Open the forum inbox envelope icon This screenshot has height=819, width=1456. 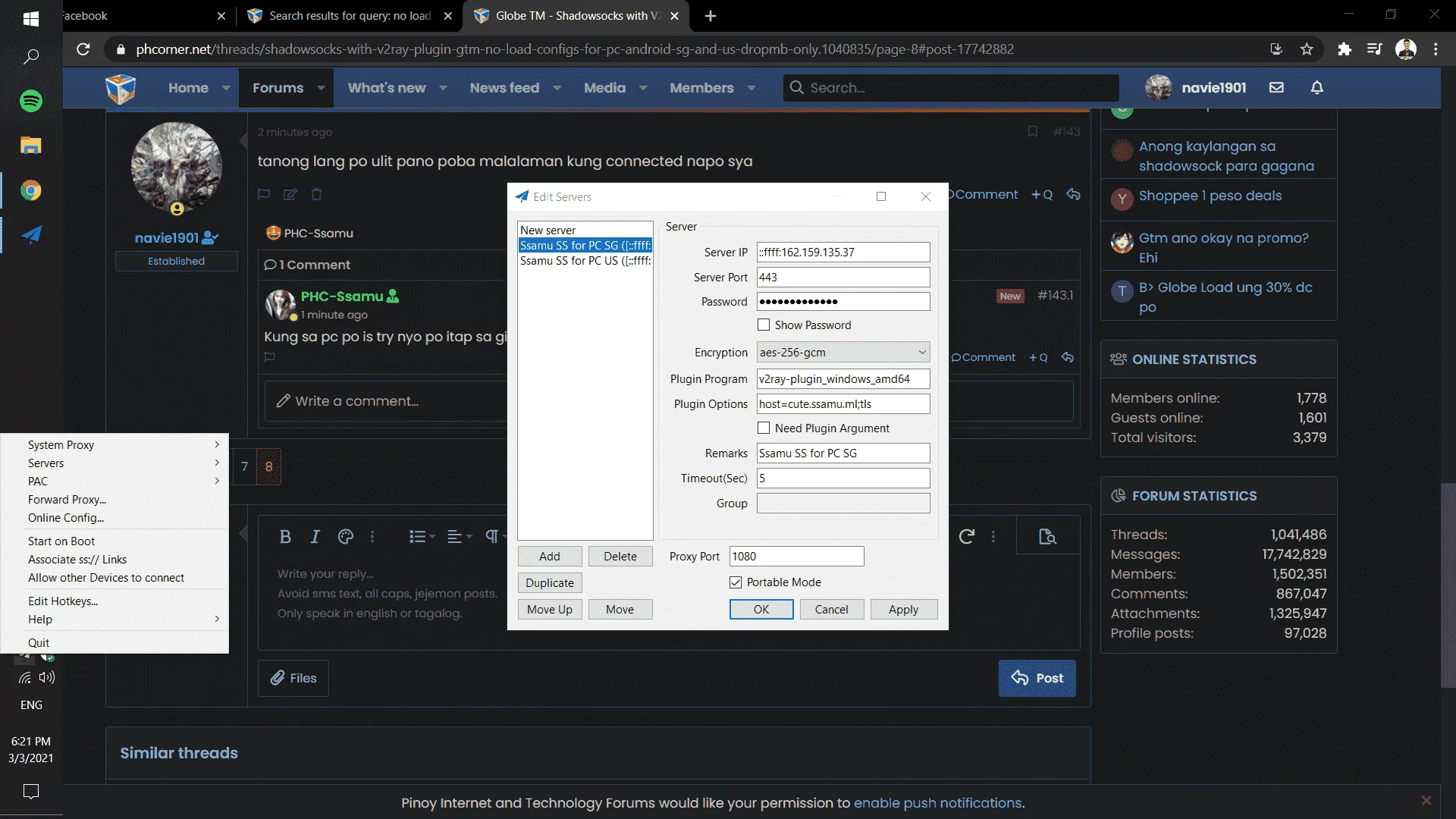(x=1276, y=87)
